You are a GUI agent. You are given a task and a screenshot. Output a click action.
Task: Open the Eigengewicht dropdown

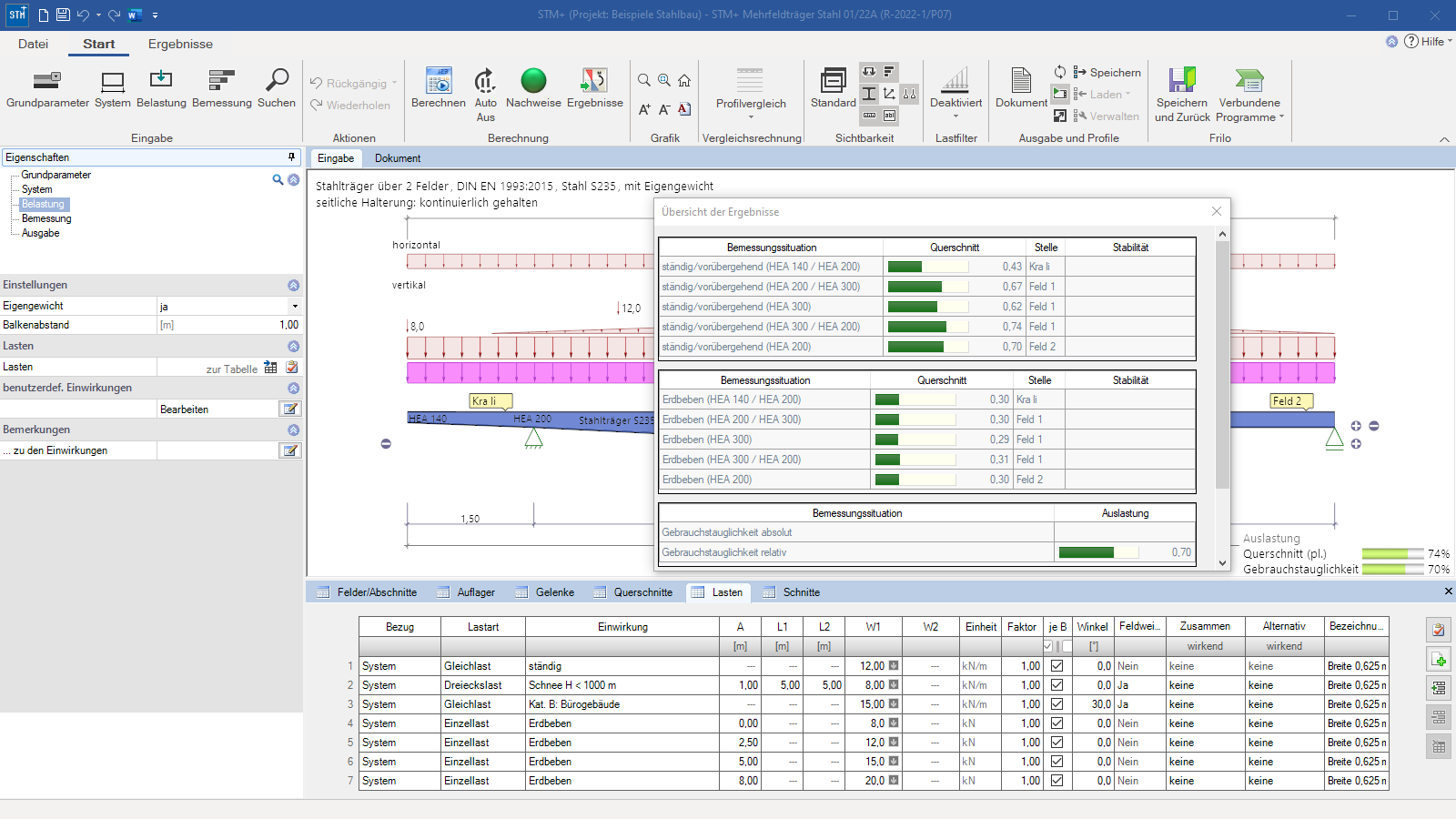294,307
